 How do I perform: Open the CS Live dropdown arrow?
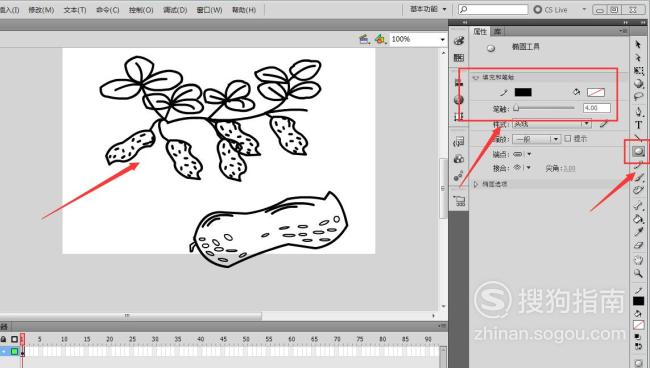click(x=584, y=9)
